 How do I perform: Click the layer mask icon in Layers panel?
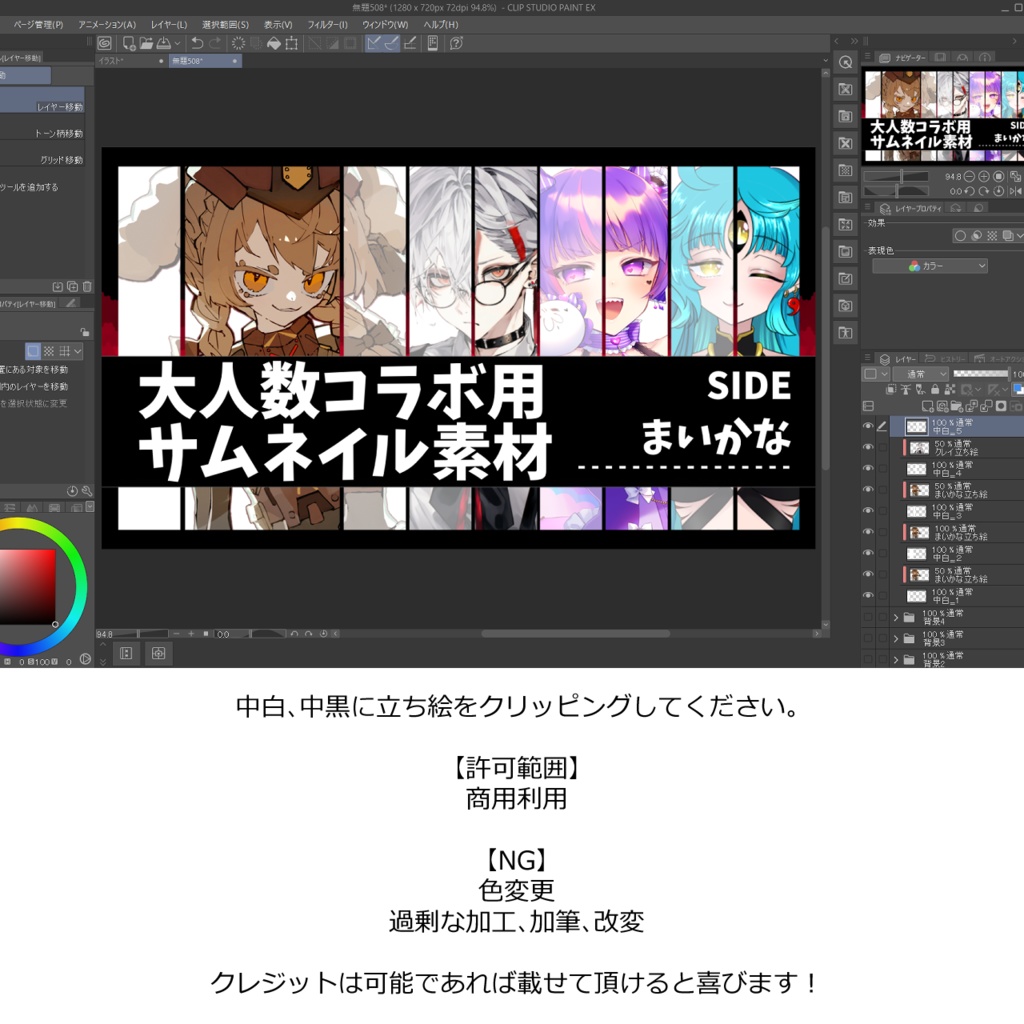point(999,406)
